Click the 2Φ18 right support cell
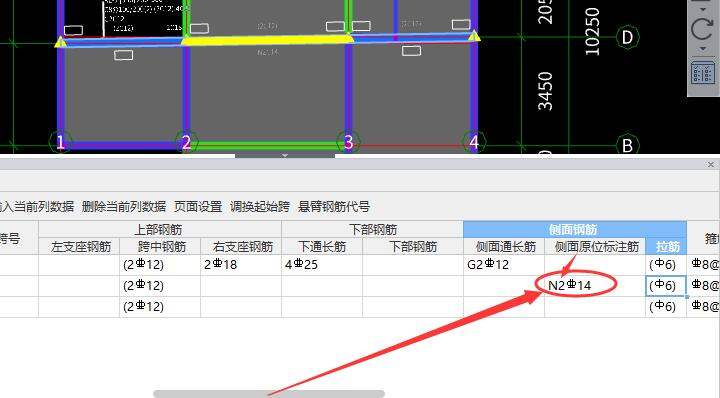Viewport: 720px width, 398px height. (241, 265)
